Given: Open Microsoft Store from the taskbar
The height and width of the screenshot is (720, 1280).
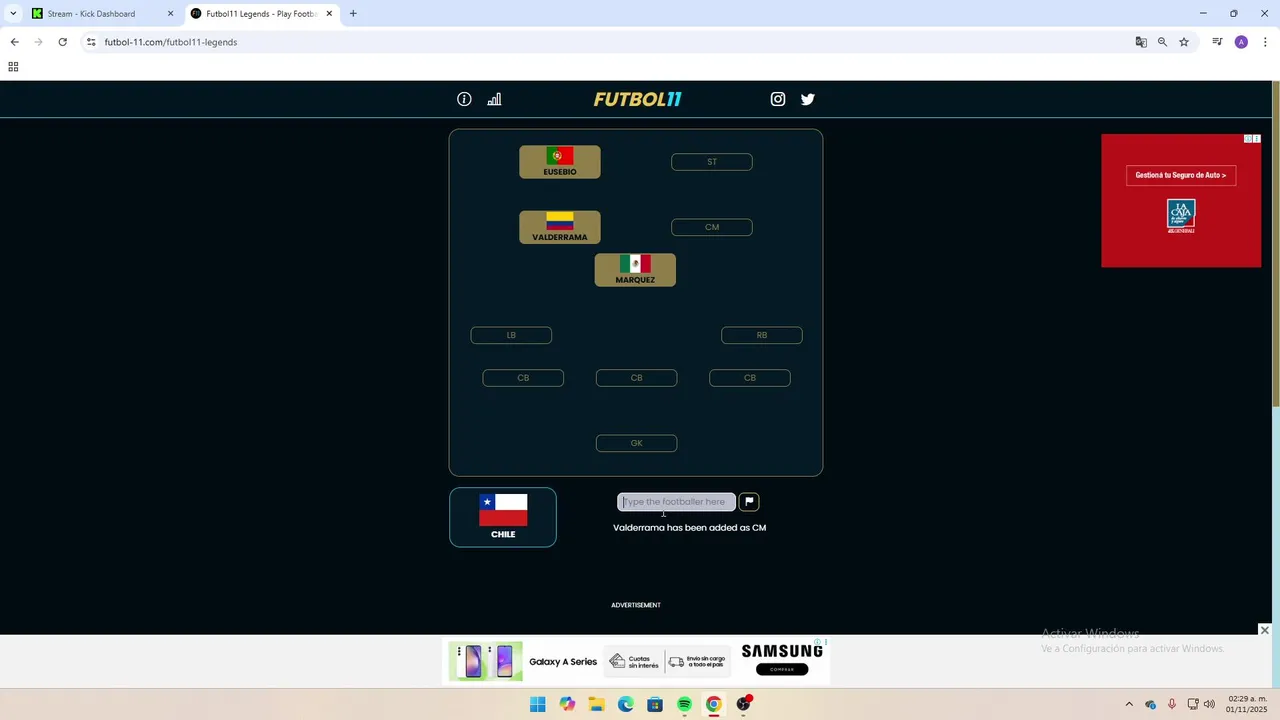Looking at the screenshot, I should tap(655, 704).
